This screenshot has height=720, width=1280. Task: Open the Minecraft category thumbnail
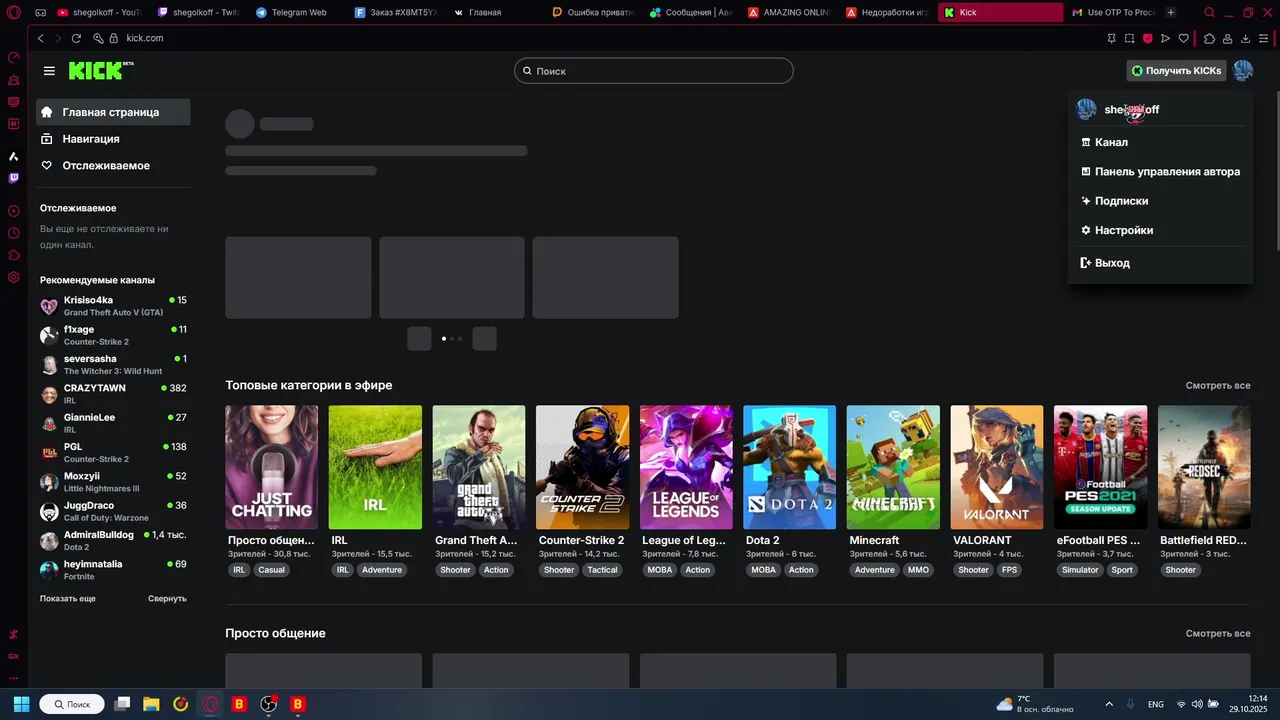click(x=893, y=467)
